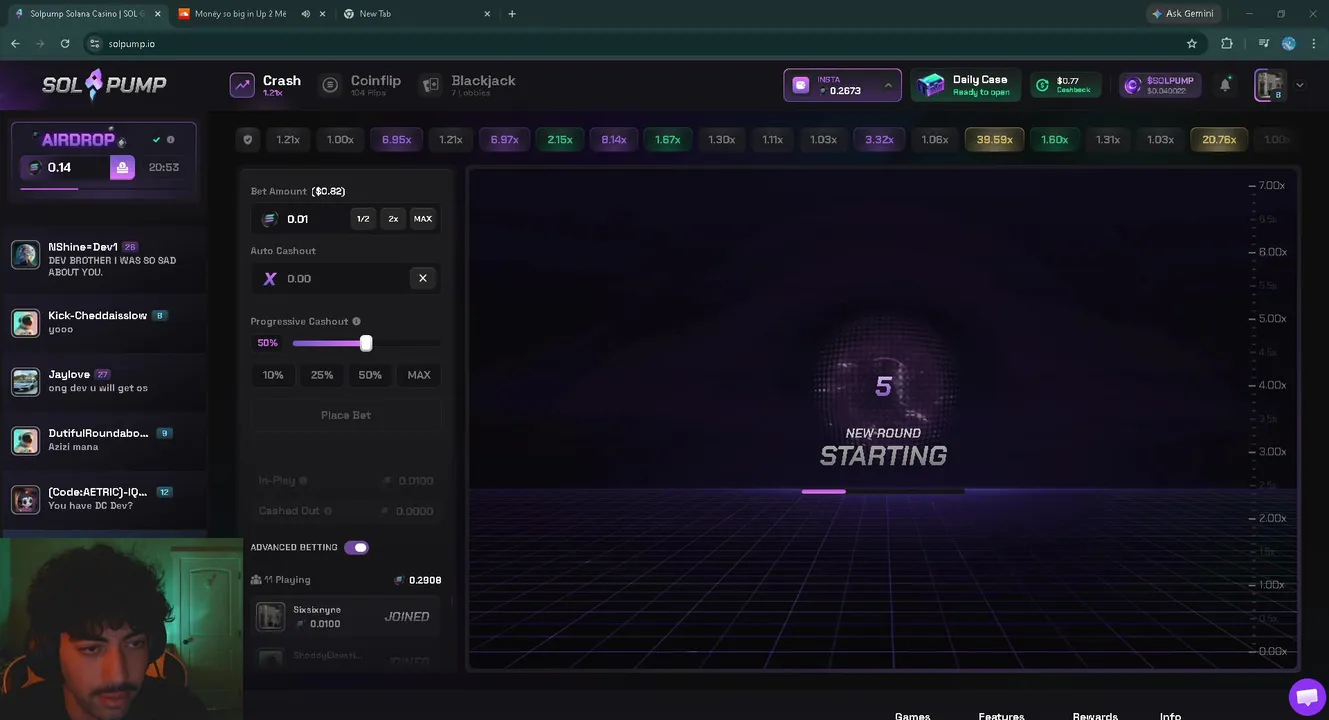Set progressive cashout to 10%
The height and width of the screenshot is (720, 1329).
tap(273, 375)
